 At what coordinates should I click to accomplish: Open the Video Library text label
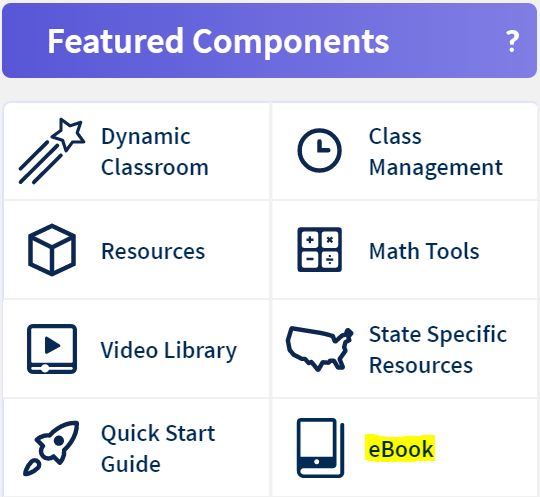[x=168, y=351]
